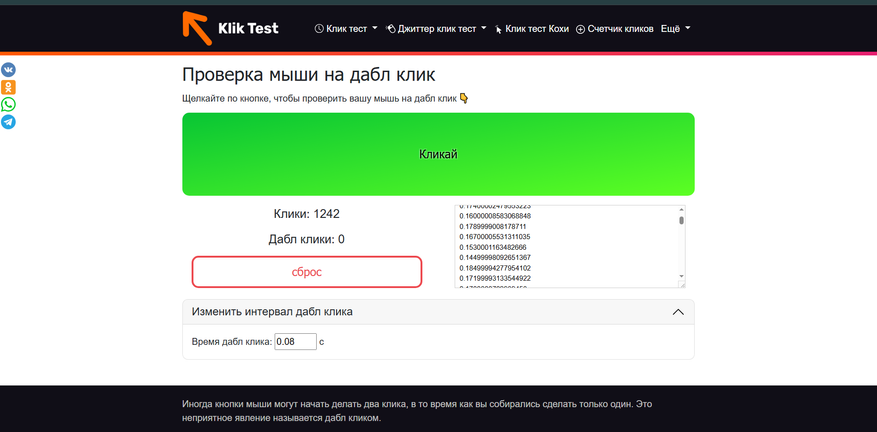Image resolution: width=877 pixels, height=432 pixels.
Task: Open the Джиттер клик тест dropdown
Action: click(x=436, y=29)
